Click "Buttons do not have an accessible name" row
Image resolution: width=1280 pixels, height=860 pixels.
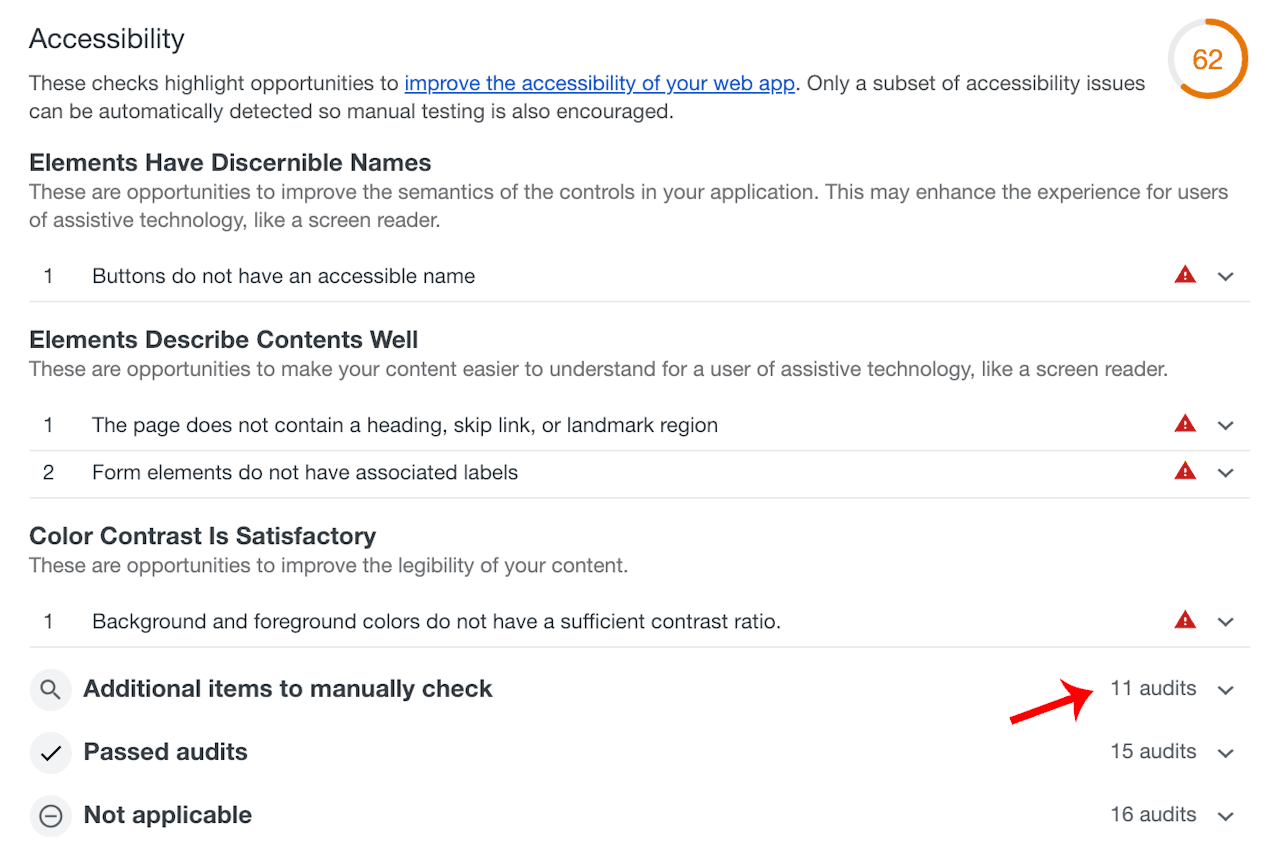[x=283, y=276]
